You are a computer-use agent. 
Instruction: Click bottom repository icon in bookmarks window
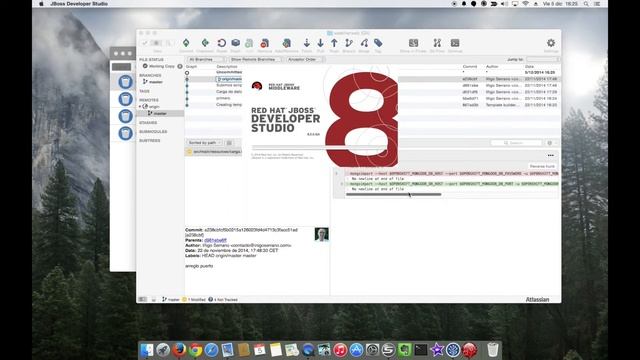tap(125, 133)
